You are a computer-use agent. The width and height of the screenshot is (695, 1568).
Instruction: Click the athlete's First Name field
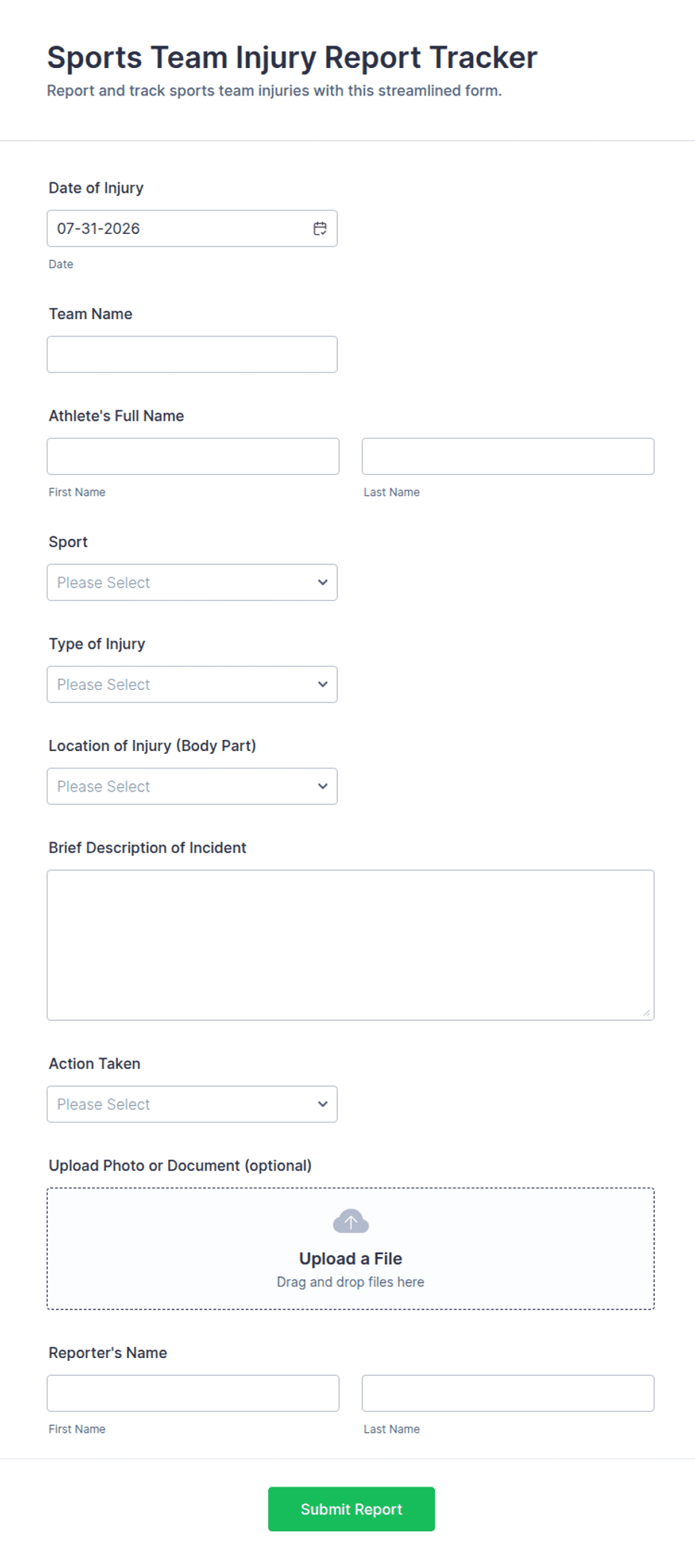click(193, 456)
